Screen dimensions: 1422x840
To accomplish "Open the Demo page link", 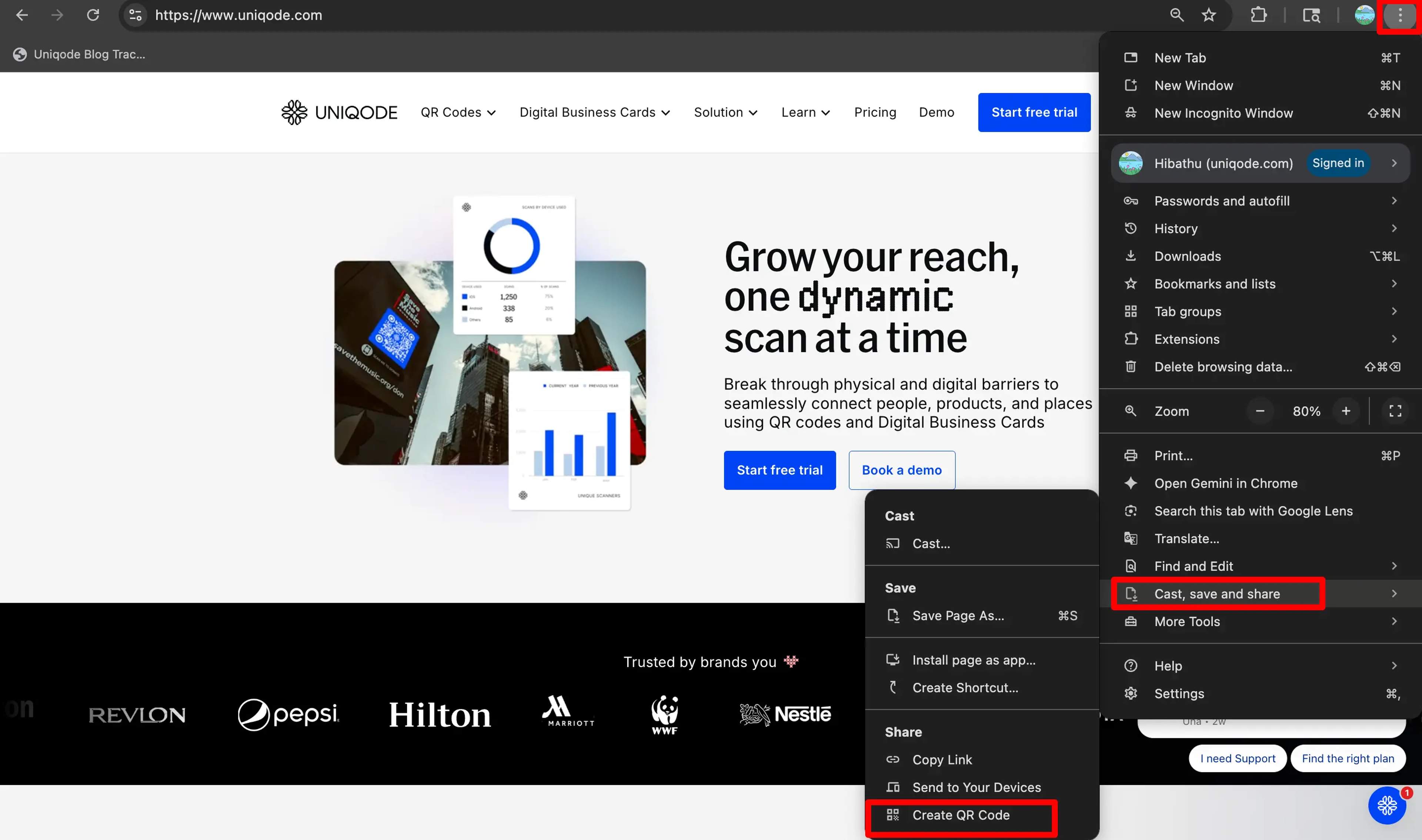I will [x=936, y=112].
